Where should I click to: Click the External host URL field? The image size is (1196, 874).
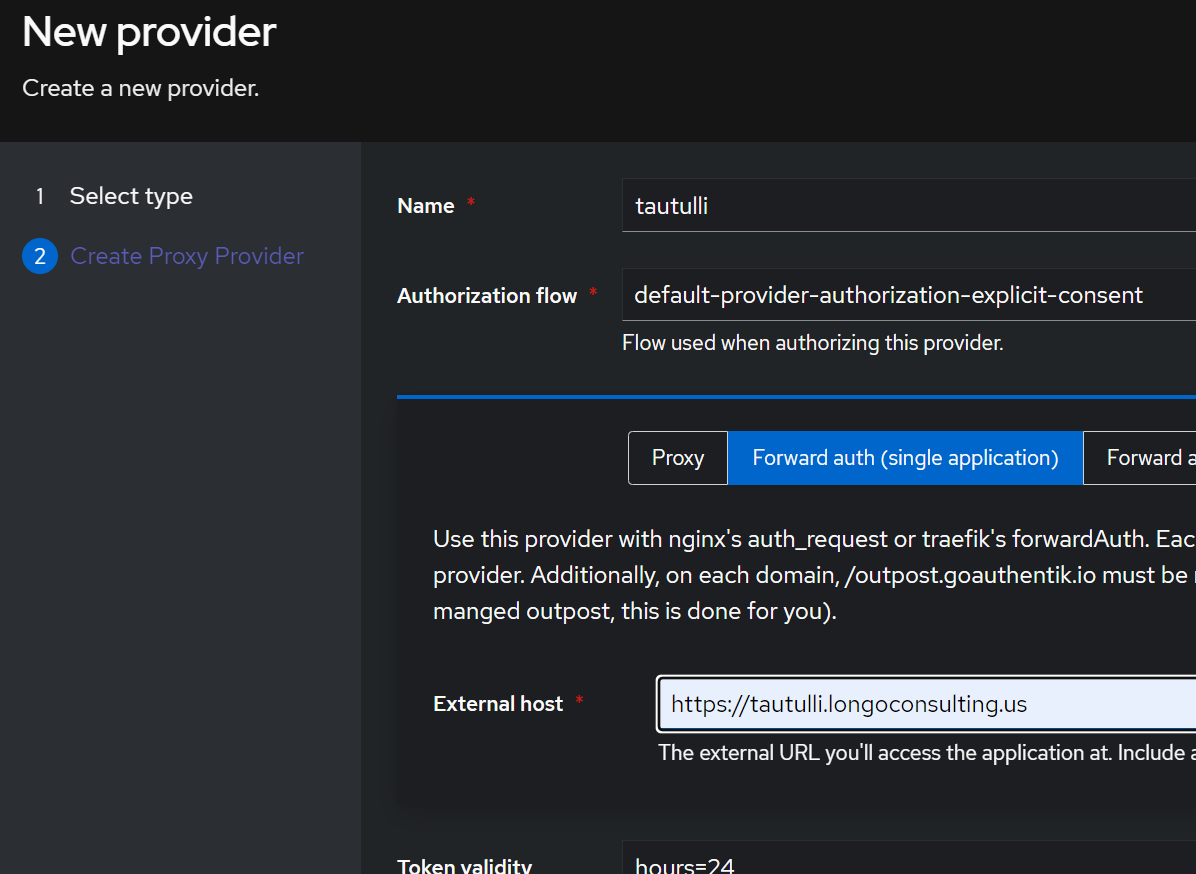point(926,704)
